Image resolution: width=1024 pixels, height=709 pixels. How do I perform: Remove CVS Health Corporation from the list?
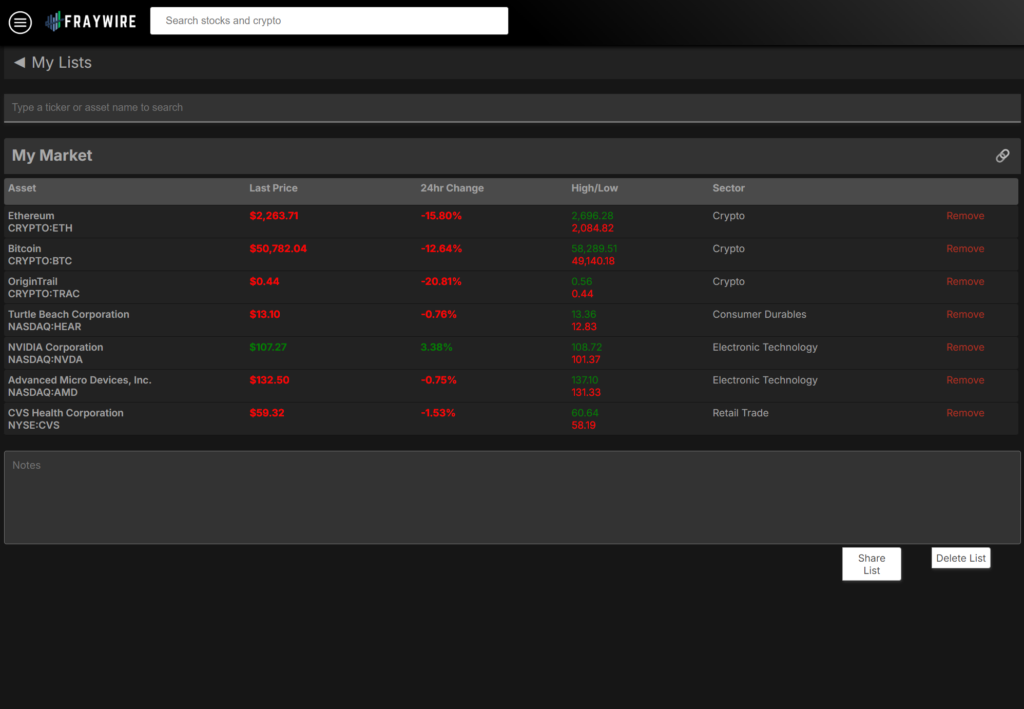click(965, 413)
